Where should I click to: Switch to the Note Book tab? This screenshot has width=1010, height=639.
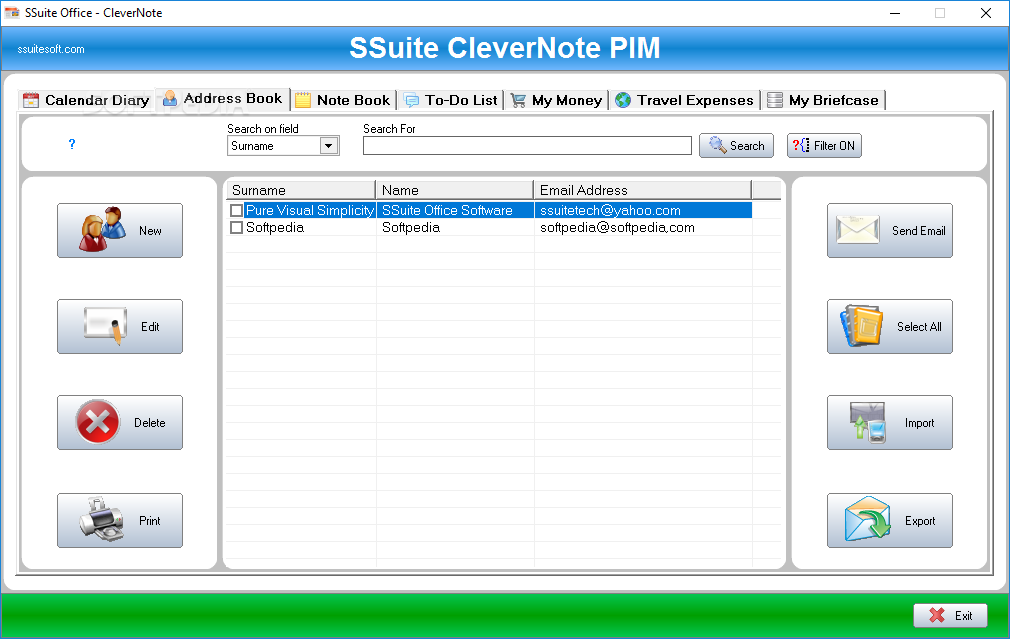tap(343, 100)
